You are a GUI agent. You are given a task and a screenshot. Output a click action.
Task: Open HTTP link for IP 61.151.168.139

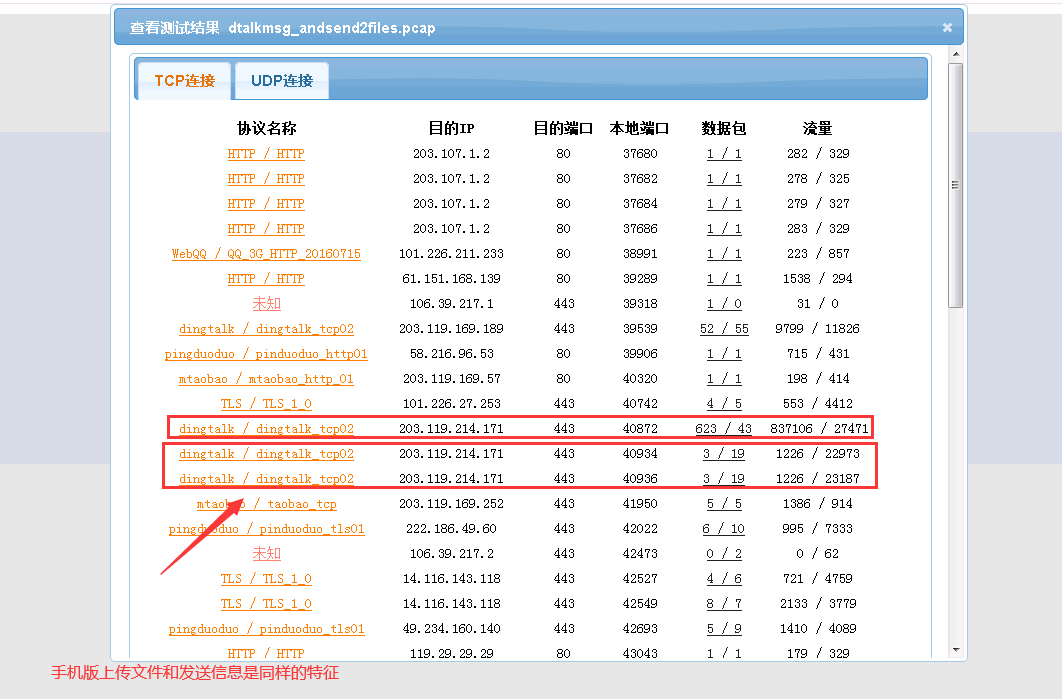(x=266, y=279)
